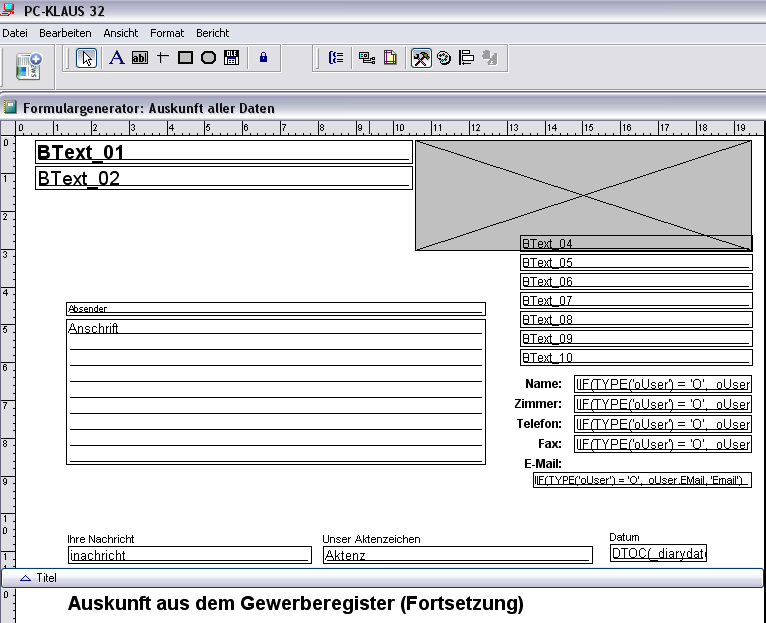Toggle the button lock padlock
766x623 pixels.
coord(264,58)
